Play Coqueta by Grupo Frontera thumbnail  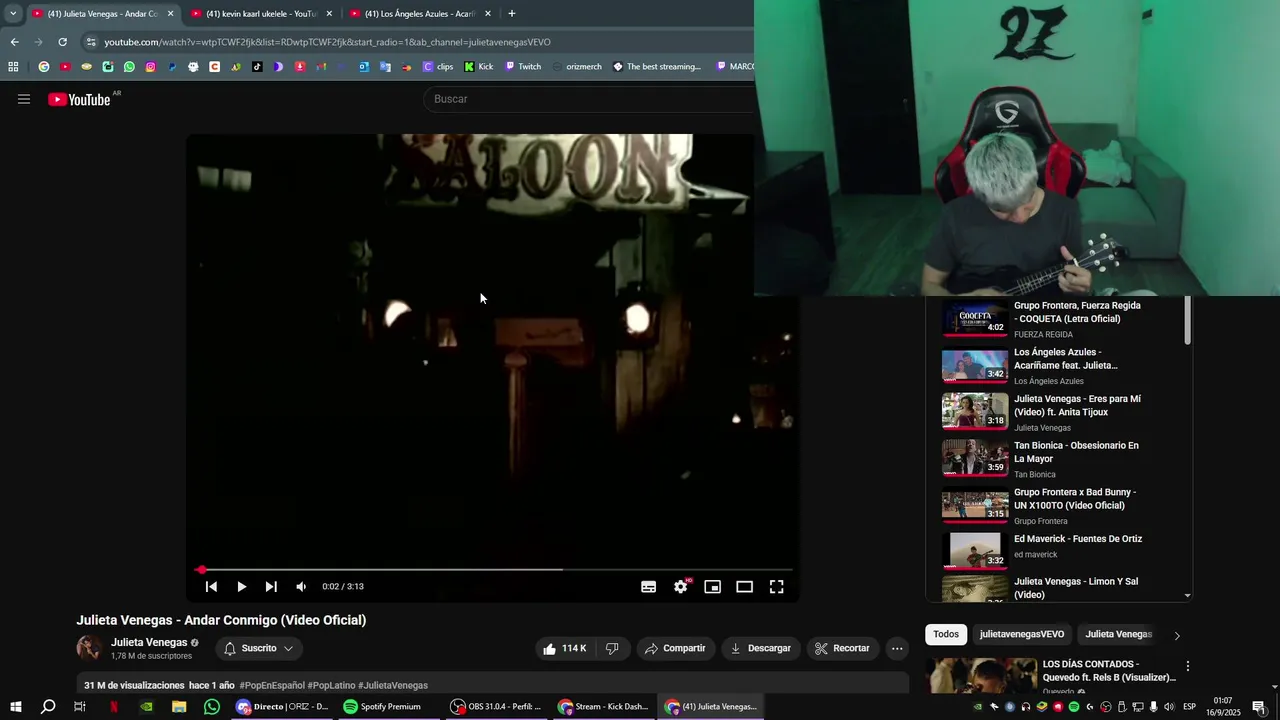tap(975, 319)
